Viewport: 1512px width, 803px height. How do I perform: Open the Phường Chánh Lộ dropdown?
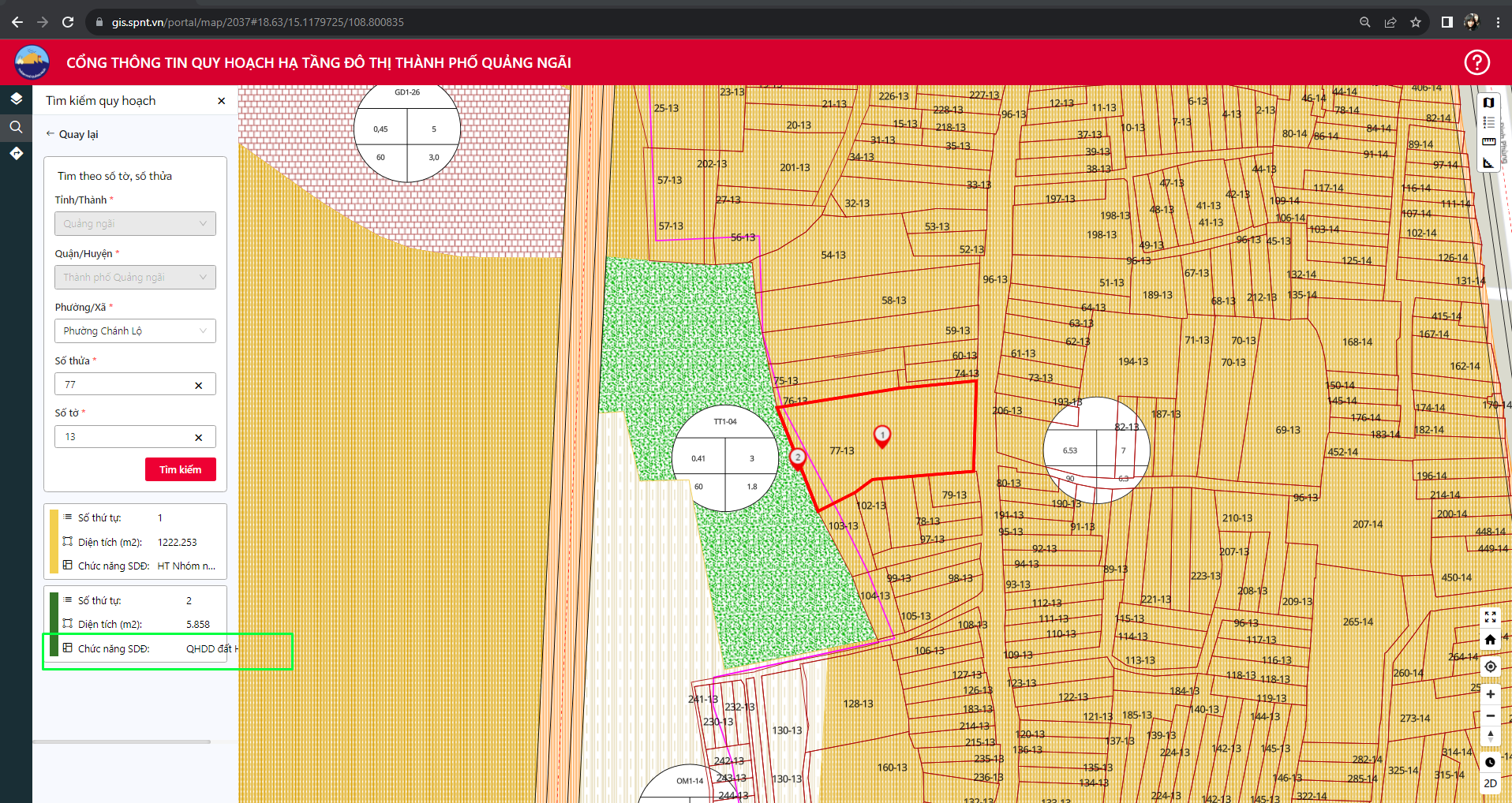(x=135, y=331)
